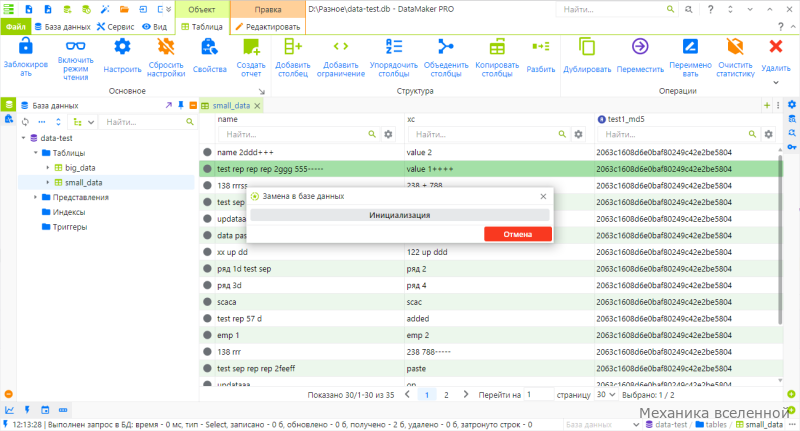
Task: Click calendar icon in bottom toolbar
Action: tap(45, 410)
